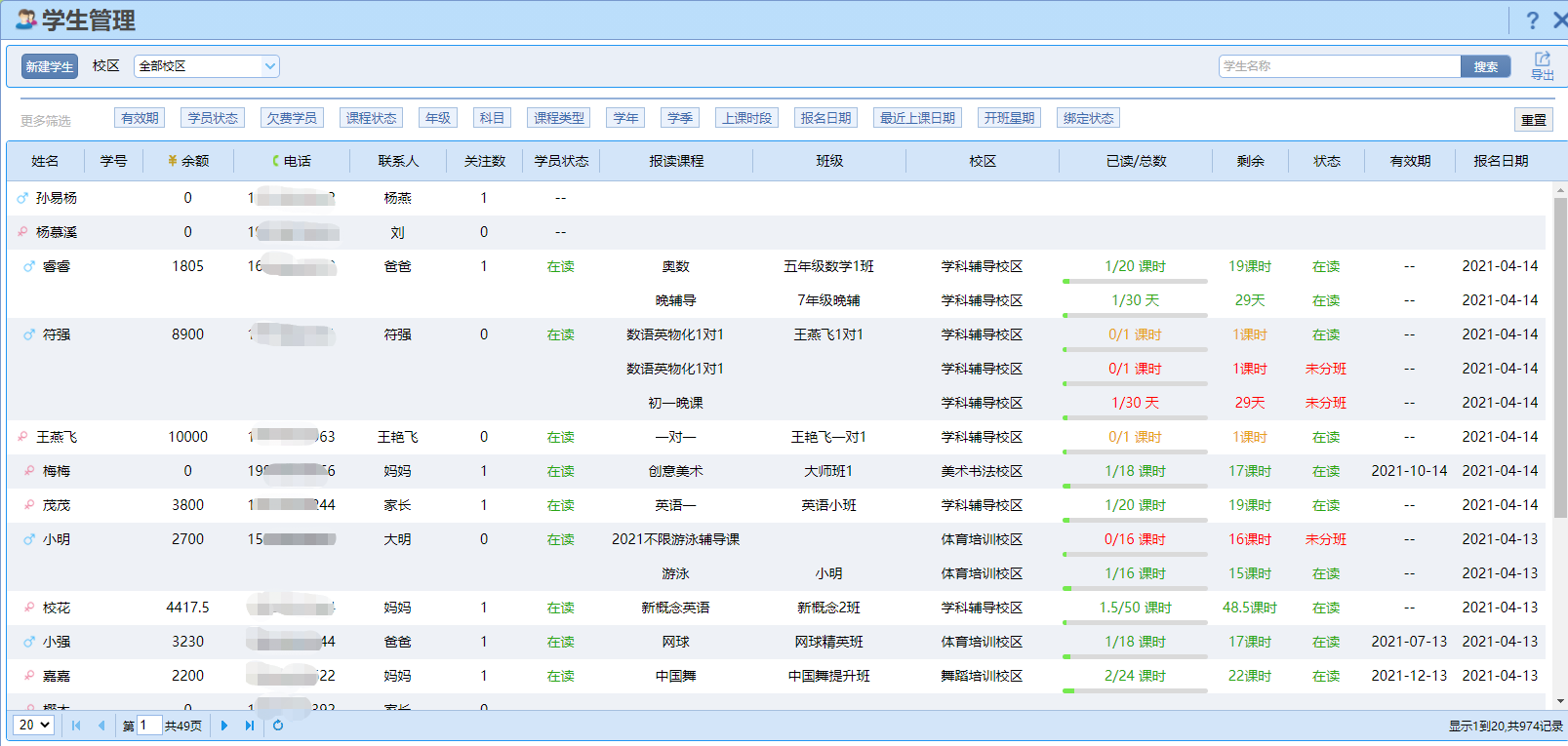Click the 报名日期 column header
The image size is (1568, 746).
1500,161
